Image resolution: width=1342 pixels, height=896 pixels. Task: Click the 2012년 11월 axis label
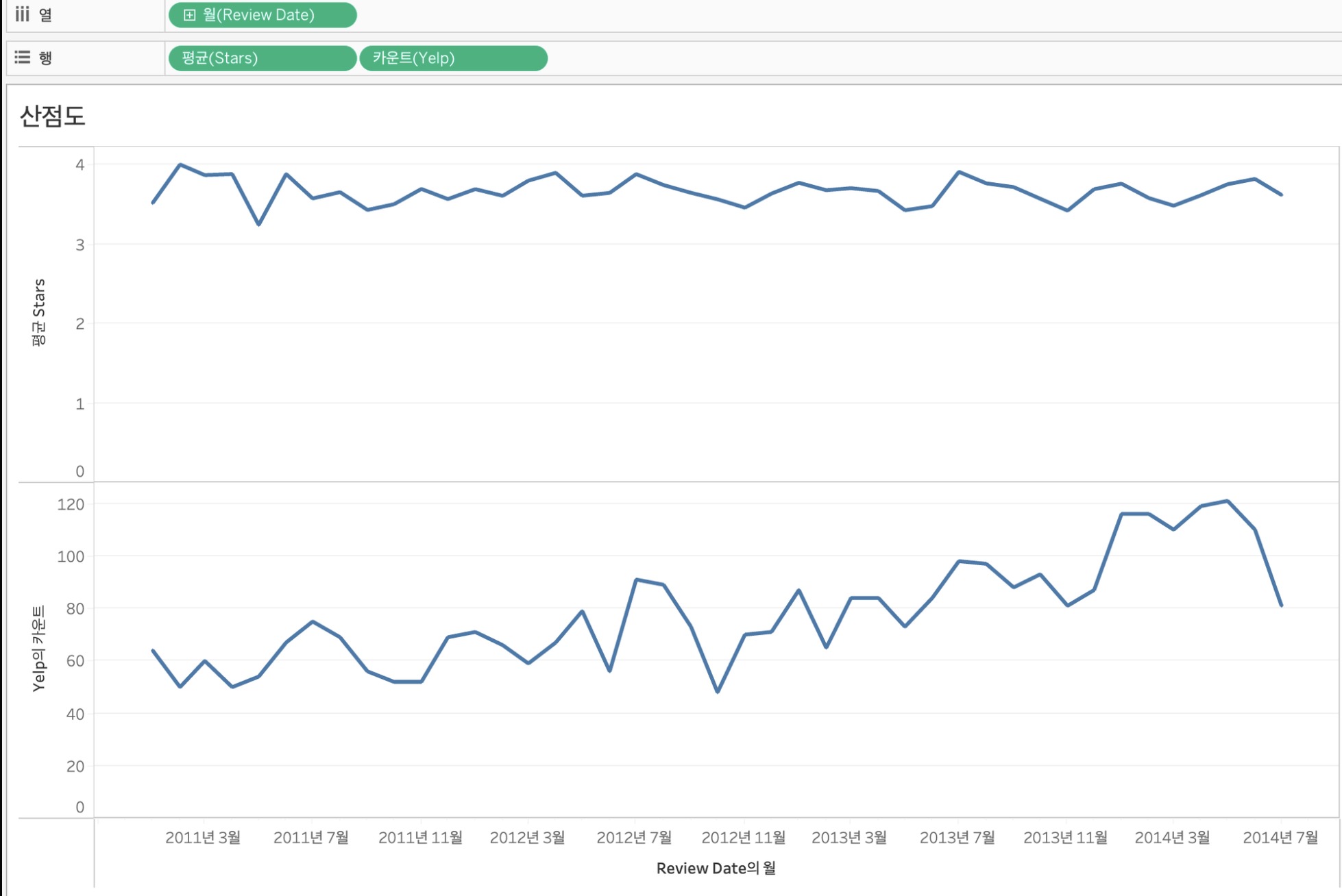click(743, 837)
